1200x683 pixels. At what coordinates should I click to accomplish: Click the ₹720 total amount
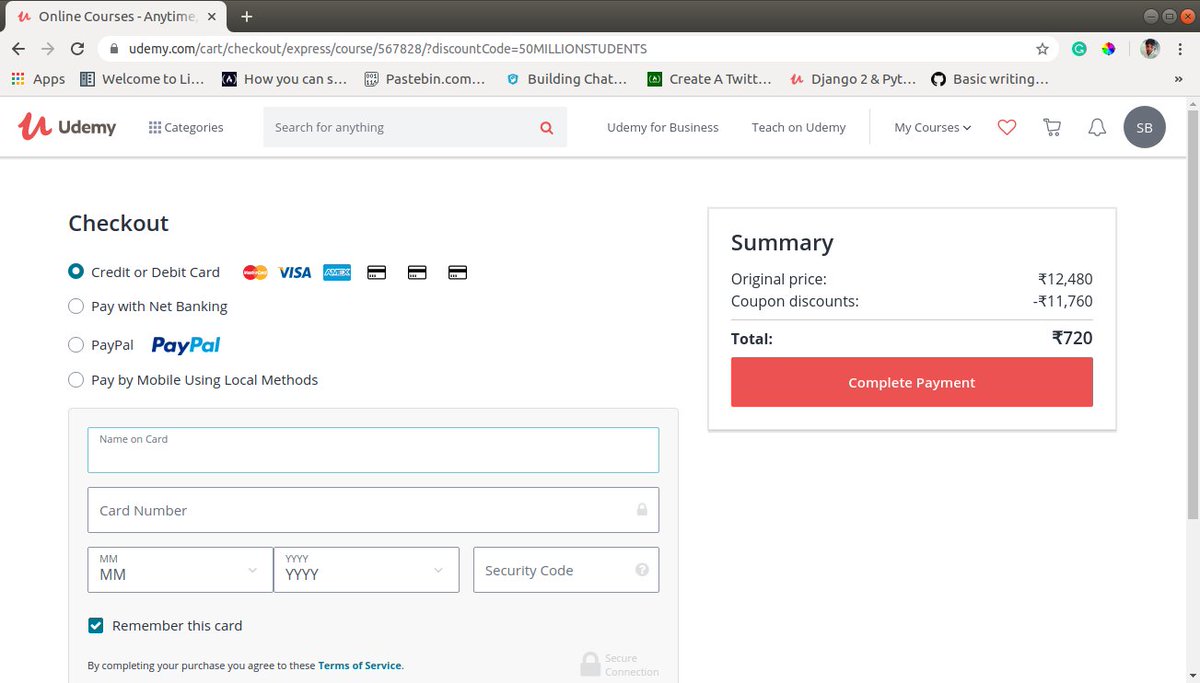click(x=1072, y=338)
